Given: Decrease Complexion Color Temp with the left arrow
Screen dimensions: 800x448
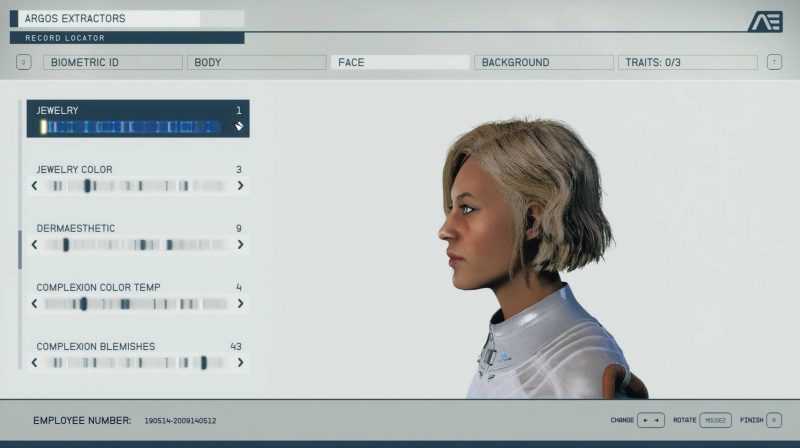Looking at the screenshot, I should [35, 304].
